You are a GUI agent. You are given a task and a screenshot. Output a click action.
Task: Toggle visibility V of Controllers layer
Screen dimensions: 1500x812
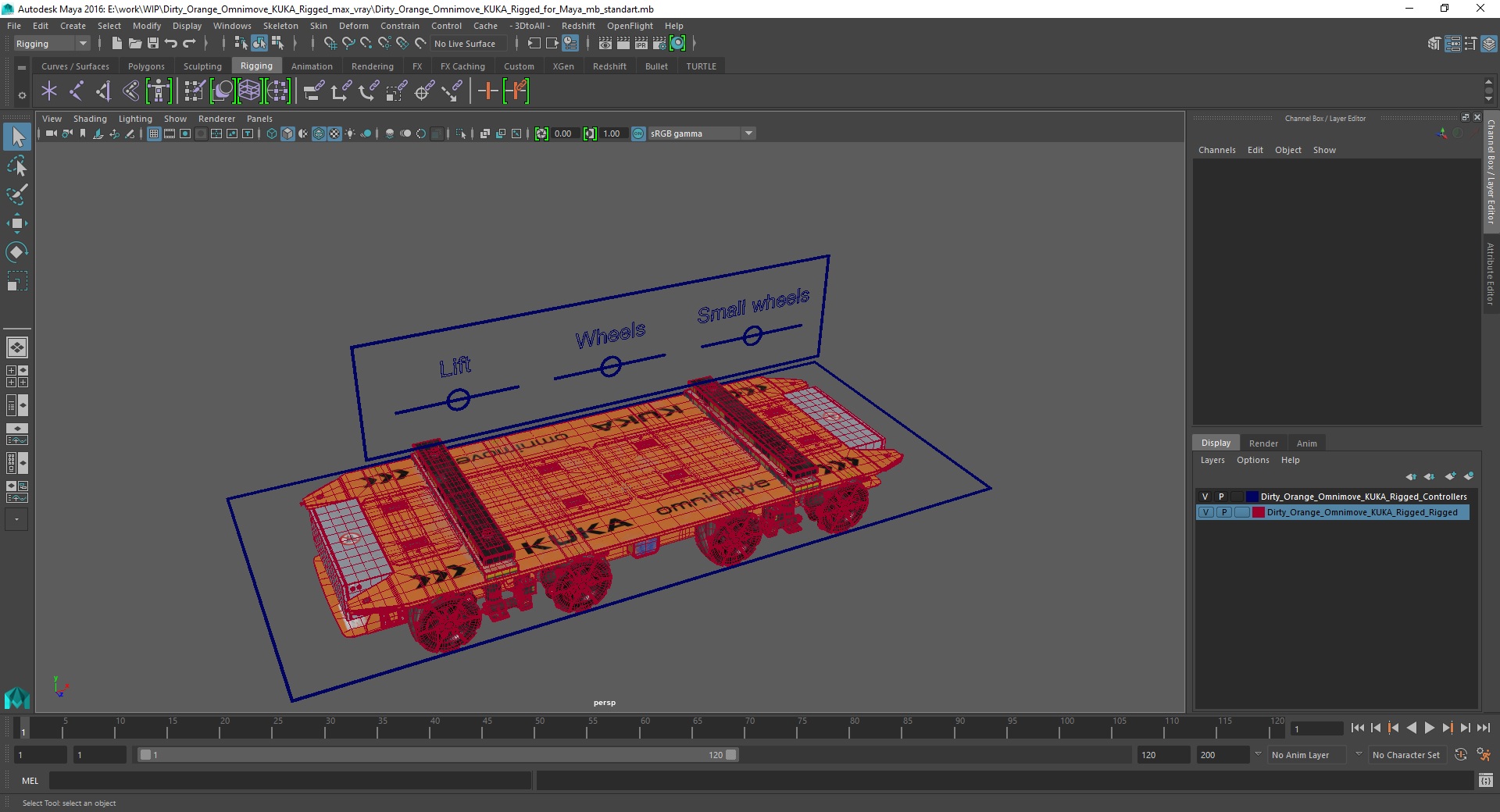[1205, 497]
